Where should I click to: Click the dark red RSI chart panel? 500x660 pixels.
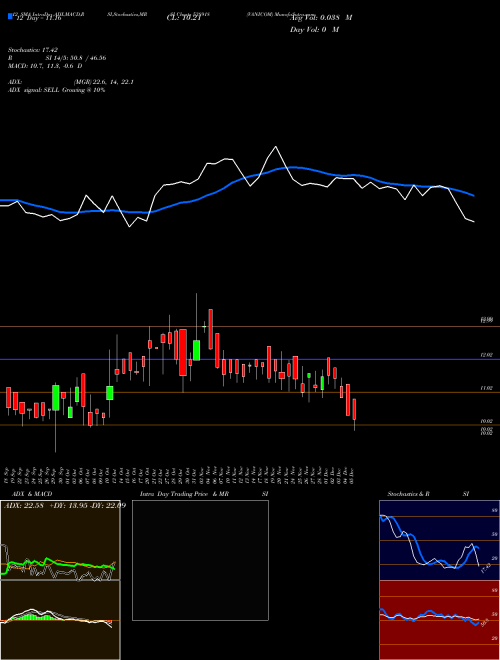[x=439, y=620]
